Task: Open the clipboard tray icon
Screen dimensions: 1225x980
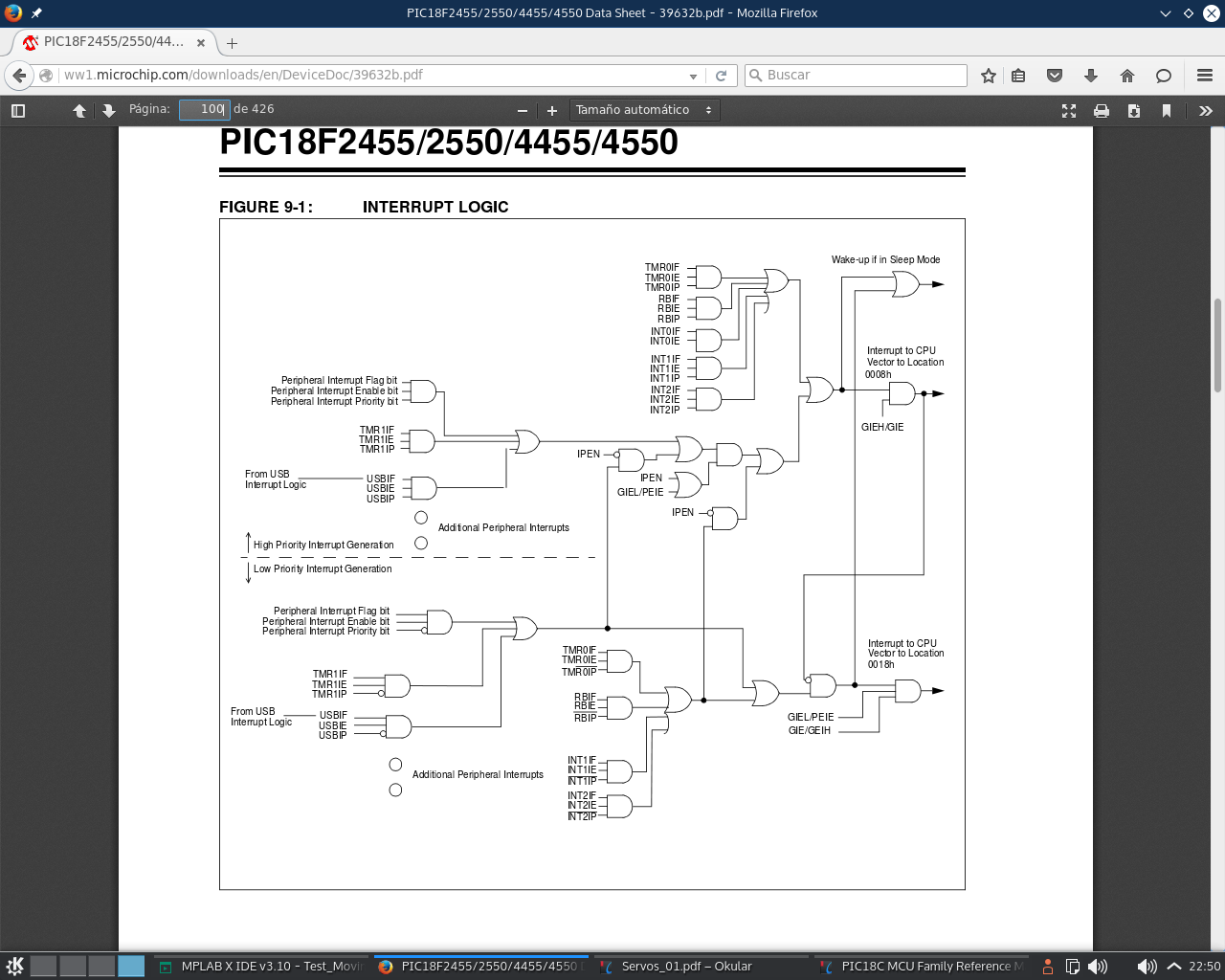Action: [1073, 966]
